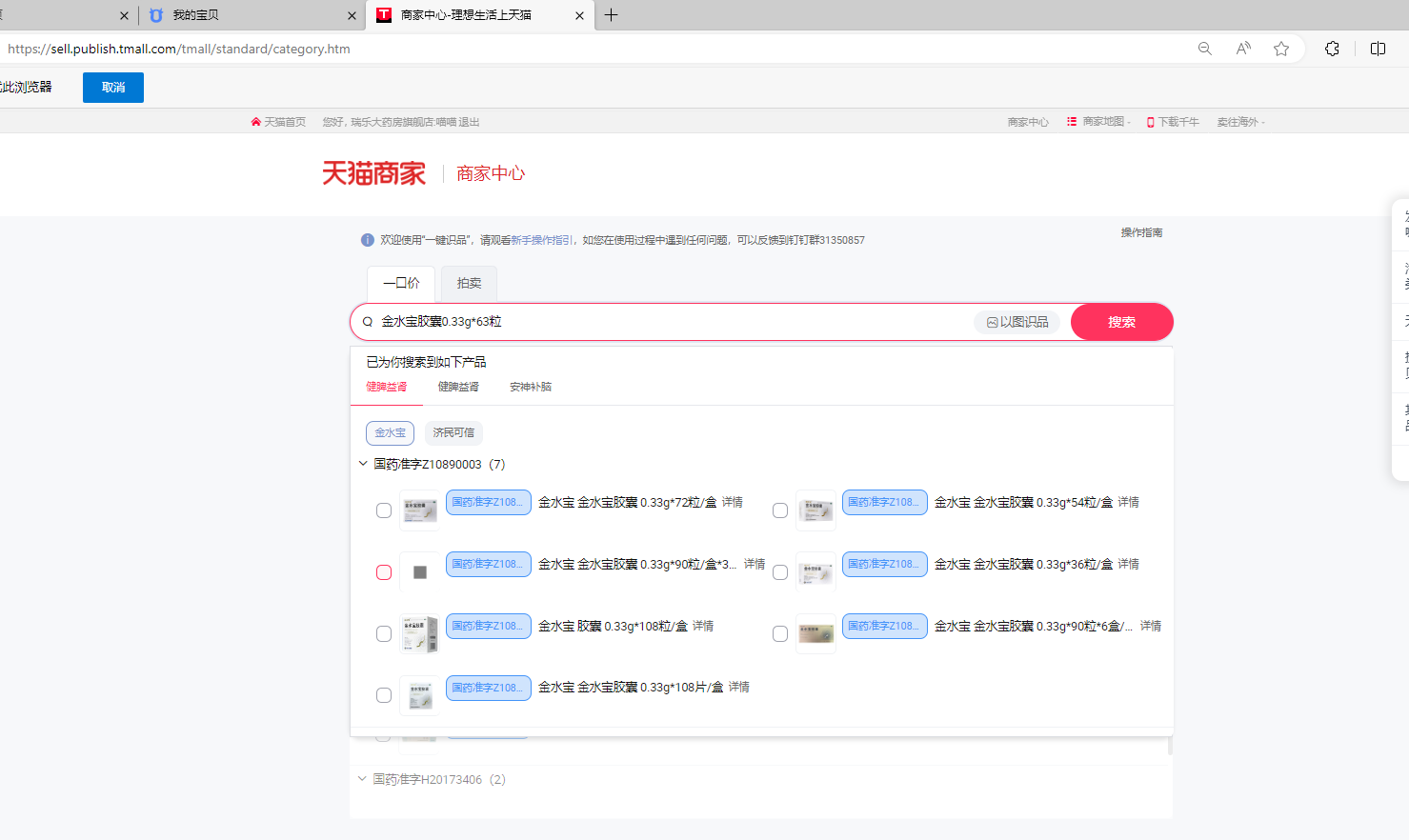The image size is (1409, 840).
Task: Expand the 国药准字H20173406 group
Action: point(362,779)
